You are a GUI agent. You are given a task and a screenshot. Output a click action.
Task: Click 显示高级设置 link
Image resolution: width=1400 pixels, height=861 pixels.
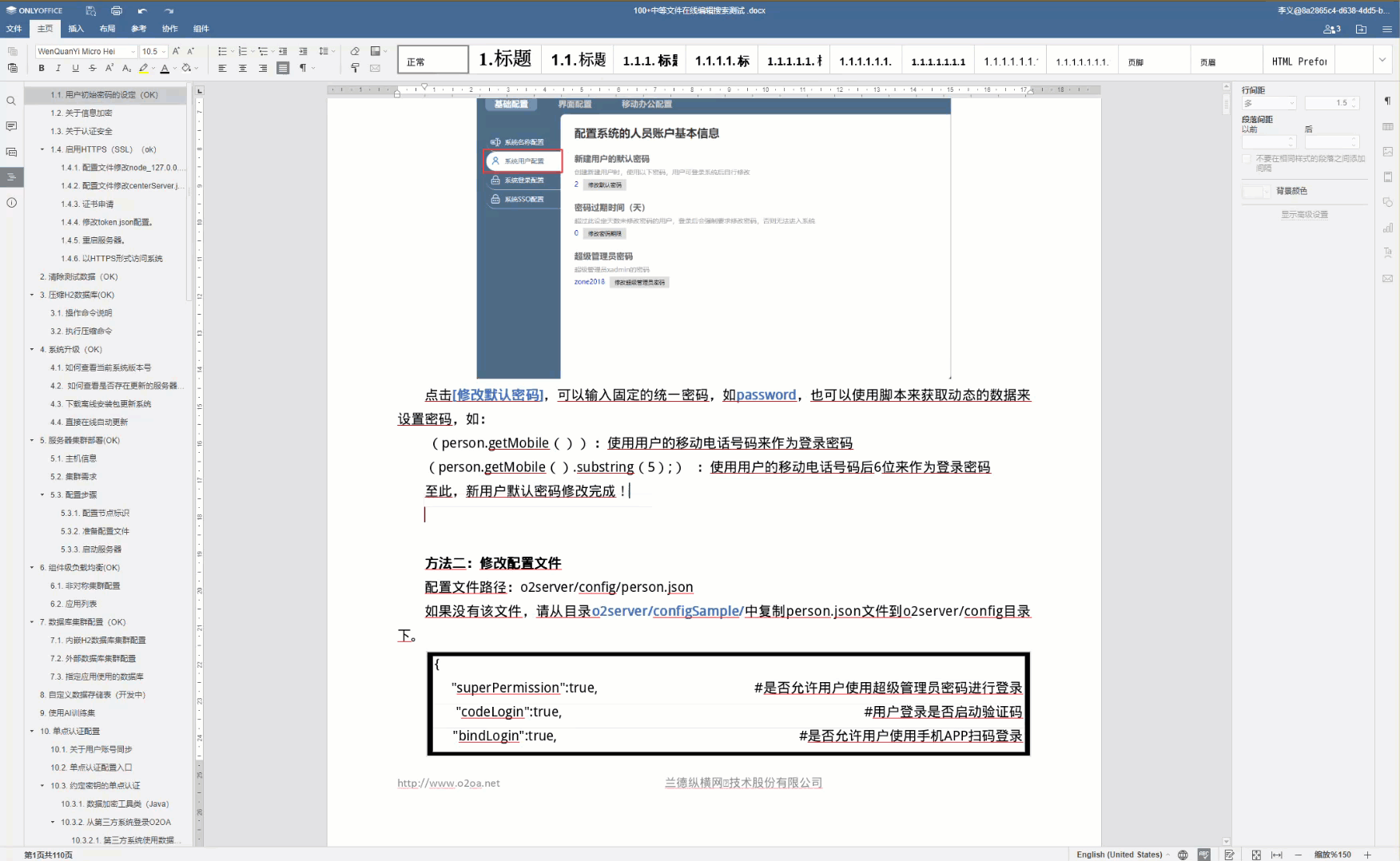tap(1304, 215)
